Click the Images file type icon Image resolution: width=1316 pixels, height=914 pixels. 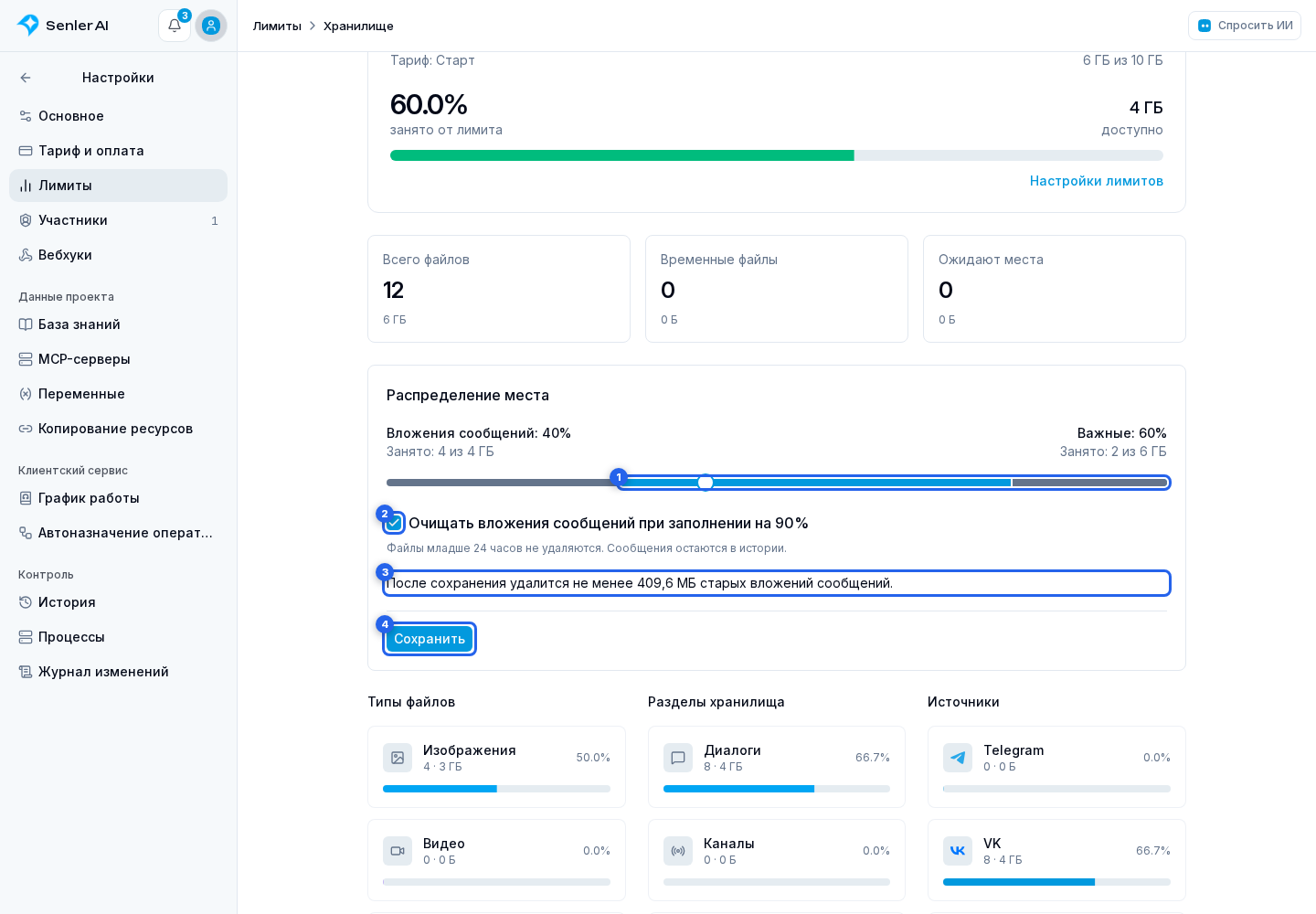(398, 758)
